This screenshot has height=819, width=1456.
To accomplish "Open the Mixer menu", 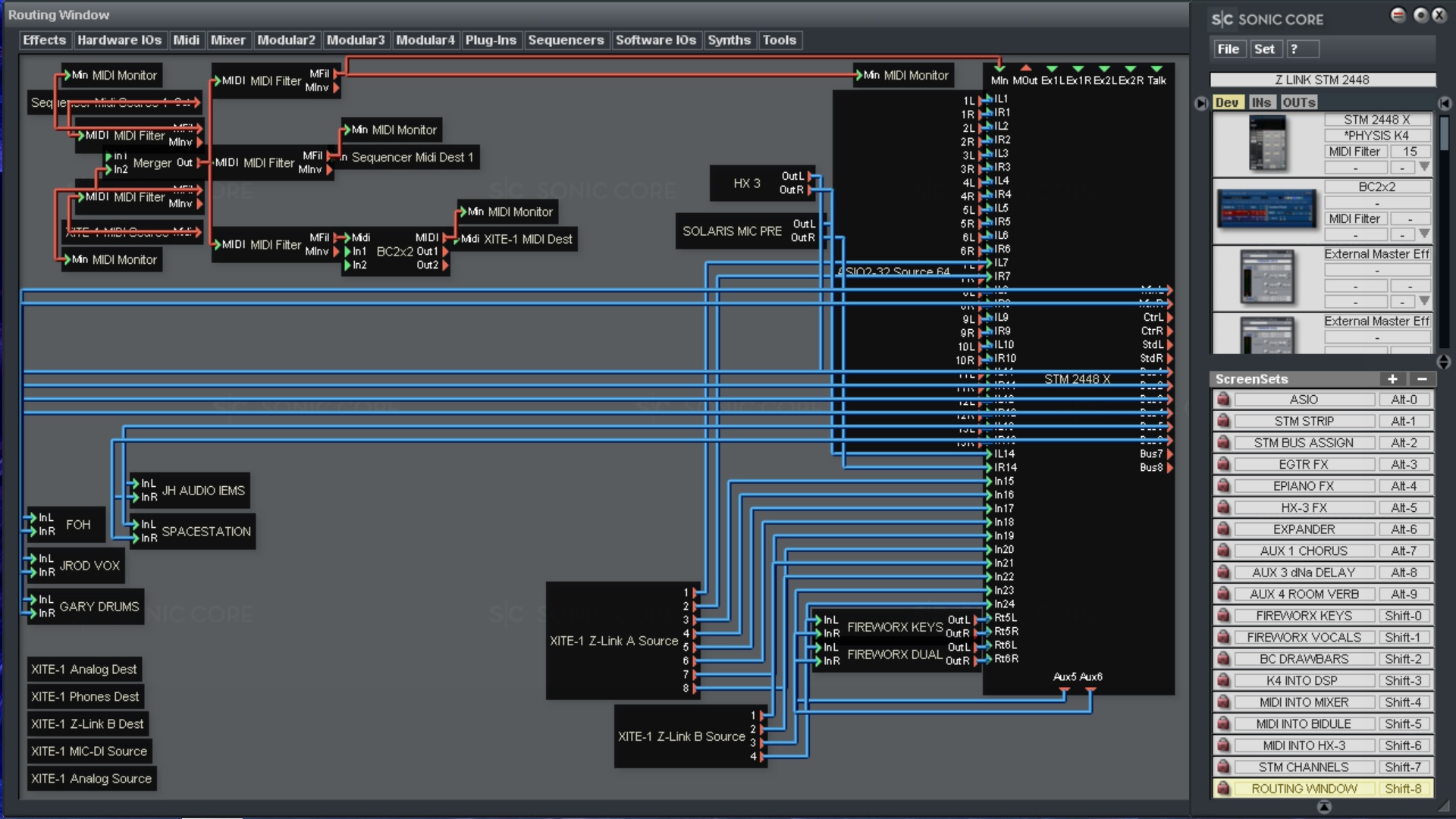I will point(228,40).
